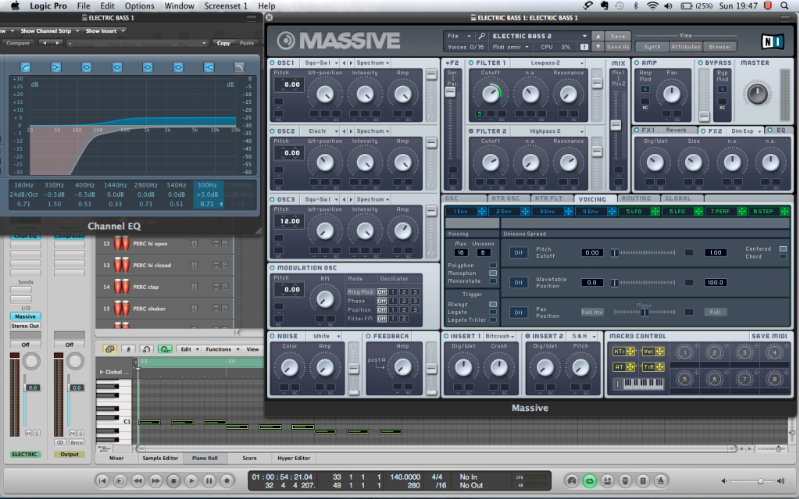Image resolution: width=799 pixels, height=499 pixels.
Task: Open the Filter 2 Highpass 2 type dropdown
Action: [x=547, y=131]
